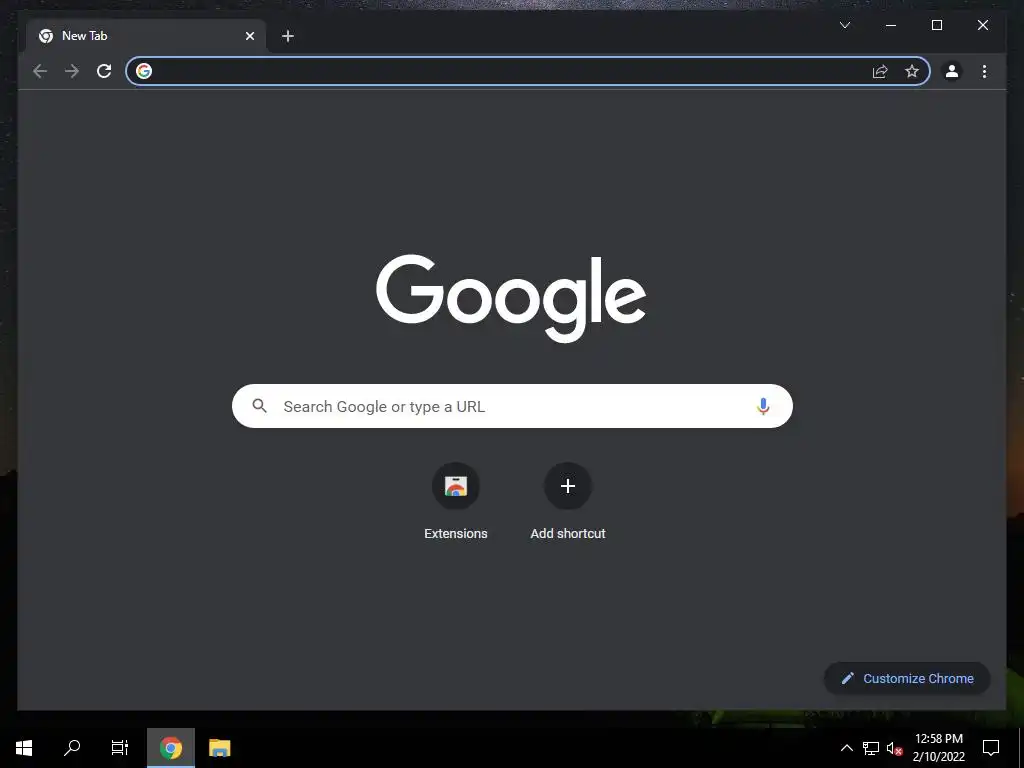The height and width of the screenshot is (768, 1024).
Task: Bookmark this tab with the star
Action: (x=912, y=71)
